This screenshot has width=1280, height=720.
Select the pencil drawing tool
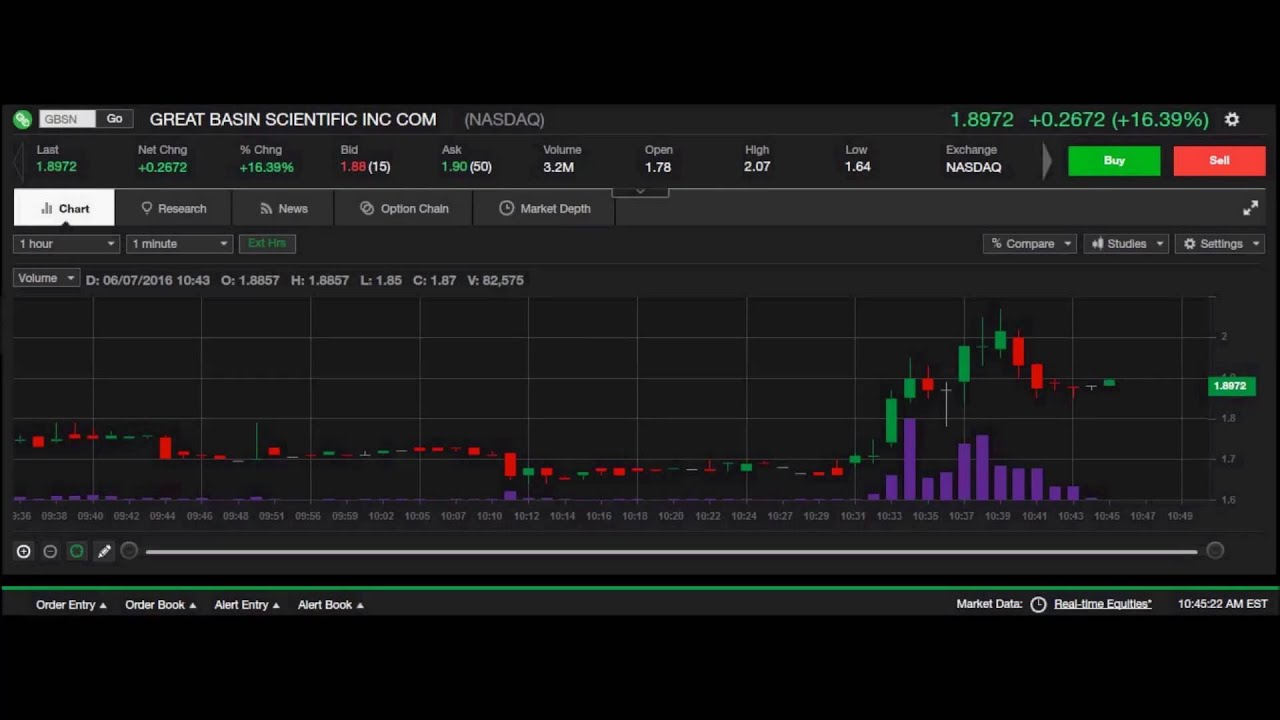click(104, 551)
